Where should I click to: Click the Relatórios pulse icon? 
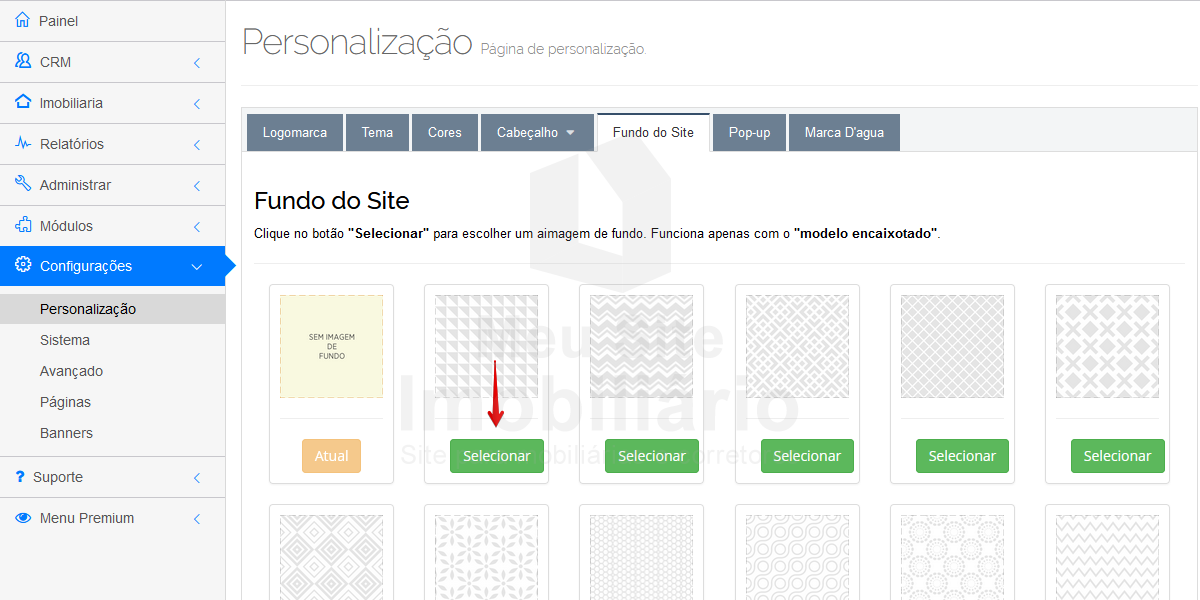23,143
